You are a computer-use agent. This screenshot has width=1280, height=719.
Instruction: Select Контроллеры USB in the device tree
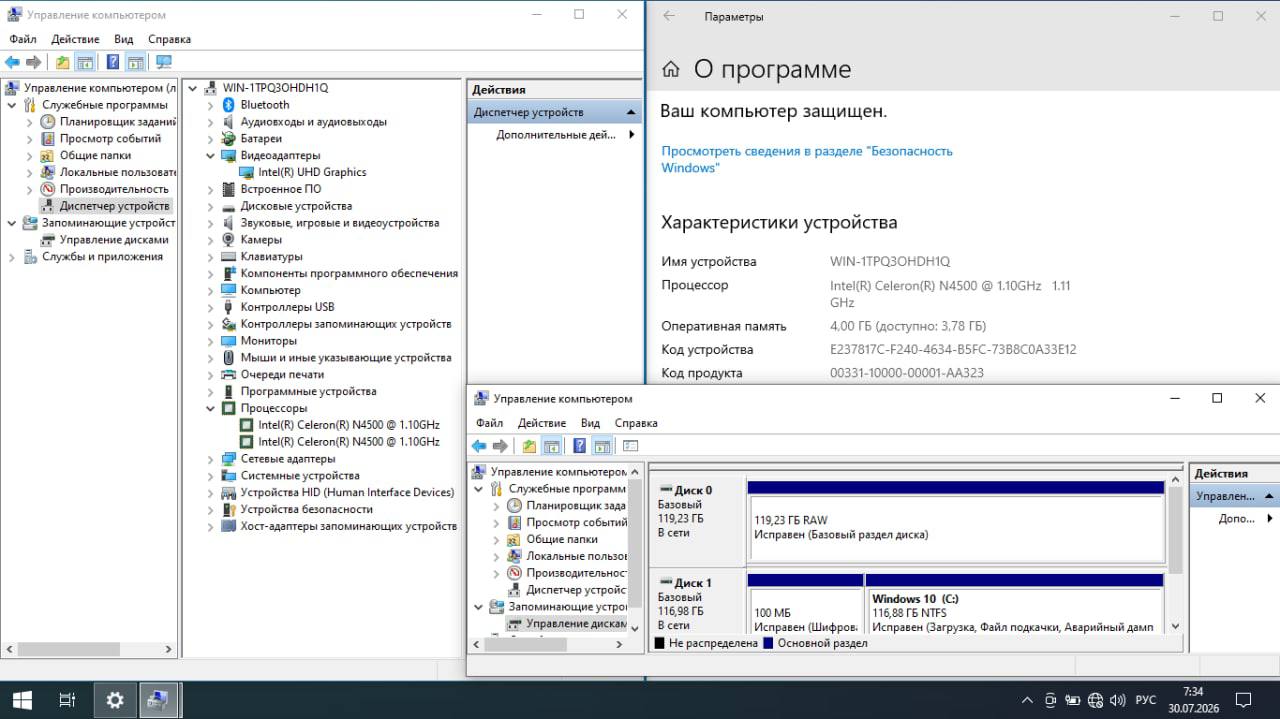tap(287, 307)
